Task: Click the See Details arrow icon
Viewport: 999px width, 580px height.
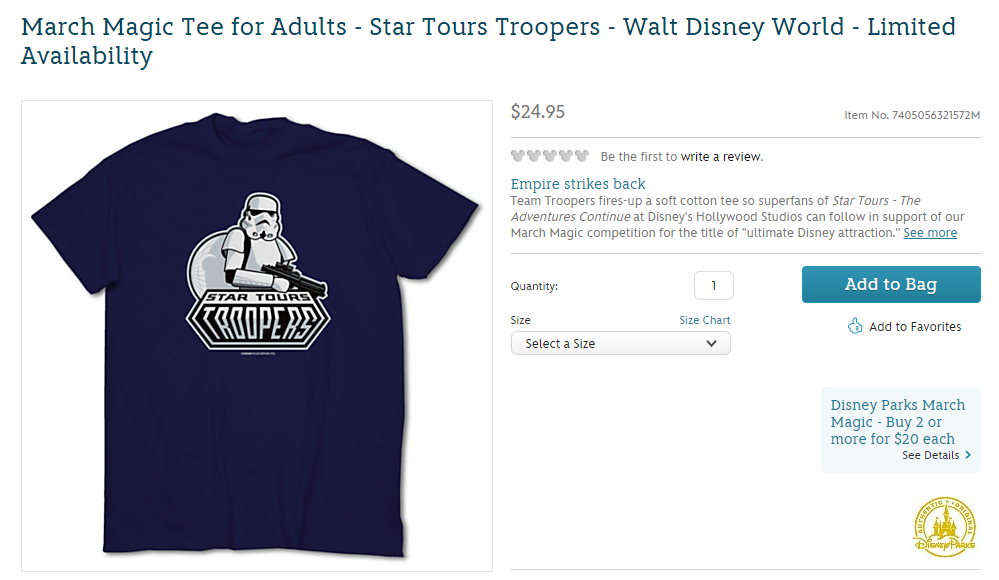Action: [x=969, y=455]
